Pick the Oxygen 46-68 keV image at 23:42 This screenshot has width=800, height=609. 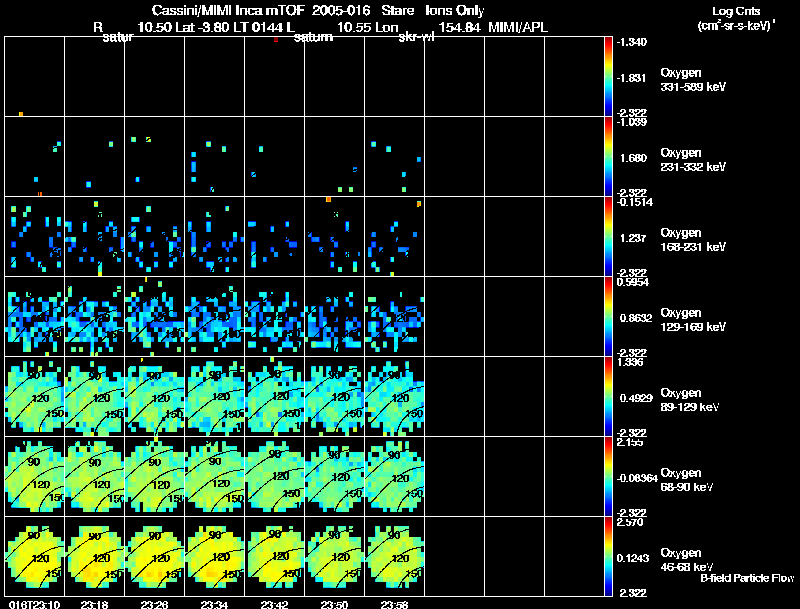click(x=275, y=556)
